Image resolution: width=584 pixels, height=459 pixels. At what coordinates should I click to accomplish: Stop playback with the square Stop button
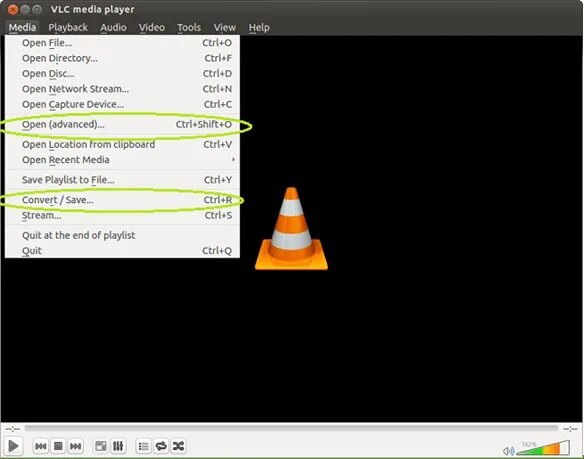[x=58, y=446]
